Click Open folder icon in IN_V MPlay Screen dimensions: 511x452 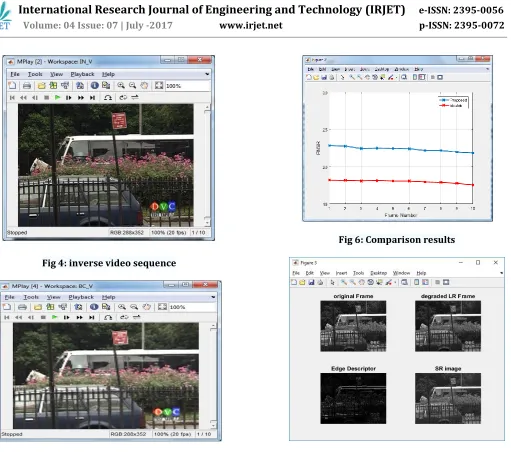(x=41, y=86)
